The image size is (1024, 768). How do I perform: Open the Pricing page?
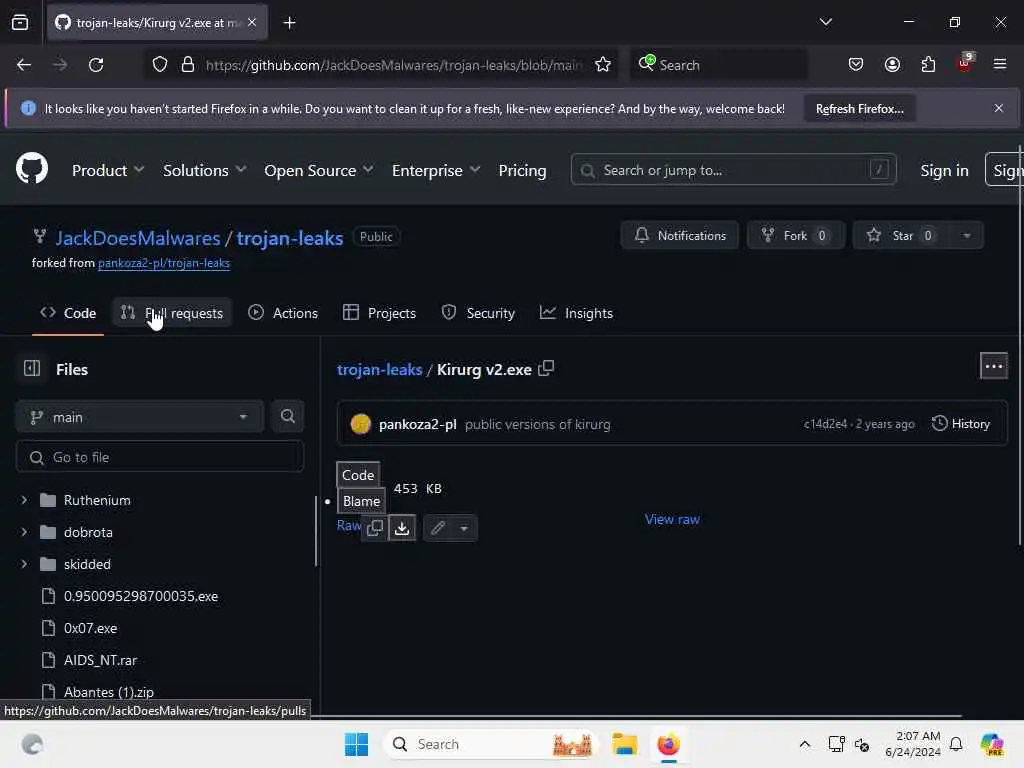[522, 170]
